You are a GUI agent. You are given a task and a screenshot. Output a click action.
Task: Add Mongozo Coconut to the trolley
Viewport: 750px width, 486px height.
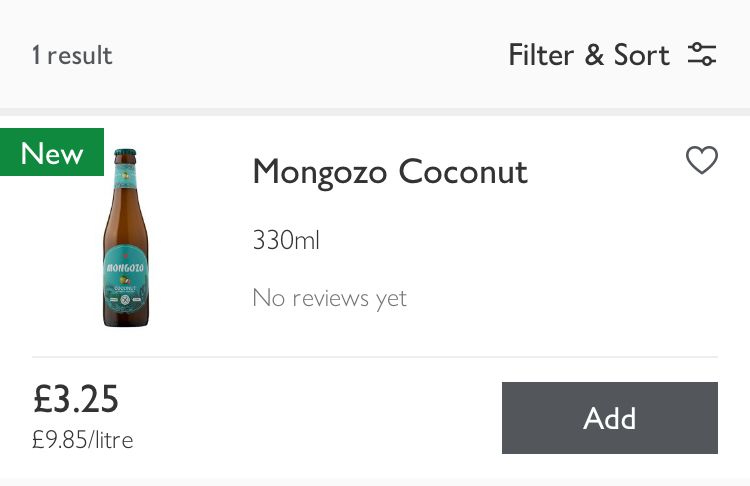[609, 418]
